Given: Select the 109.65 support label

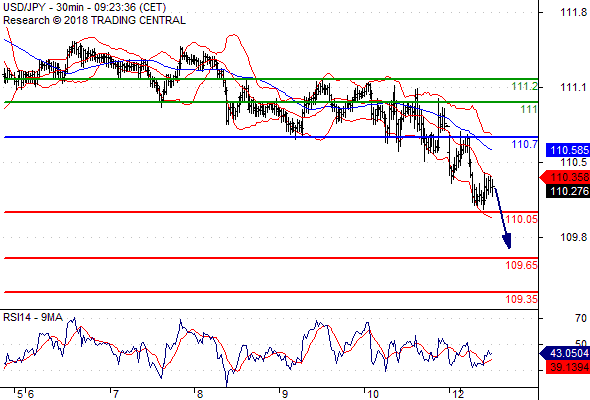Looking at the screenshot, I should 522,265.
